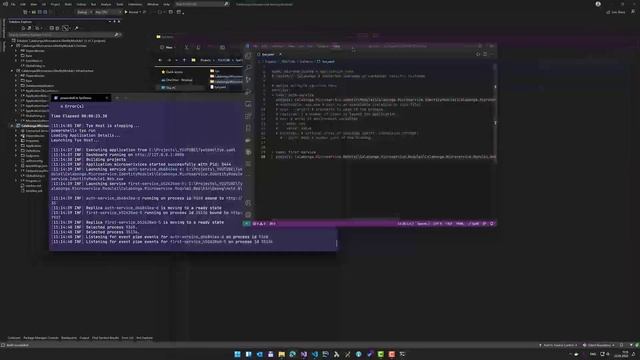The width and height of the screenshot is (640, 360).
Task: Open the File menu in Visual Studio
Action: (x=13, y=4)
